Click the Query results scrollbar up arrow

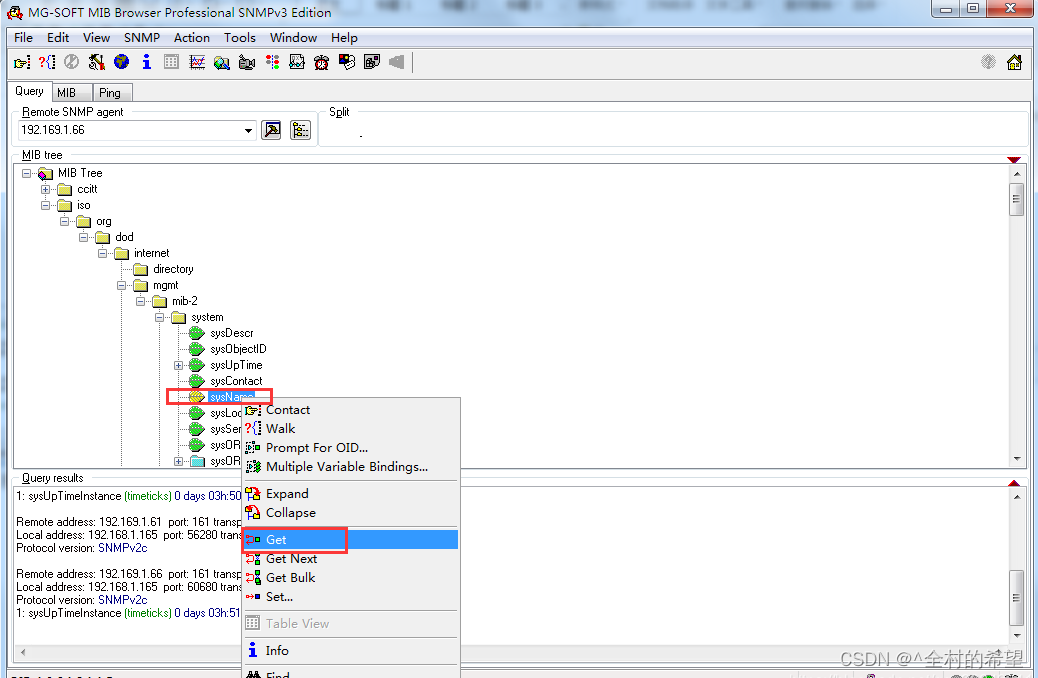click(1017, 497)
